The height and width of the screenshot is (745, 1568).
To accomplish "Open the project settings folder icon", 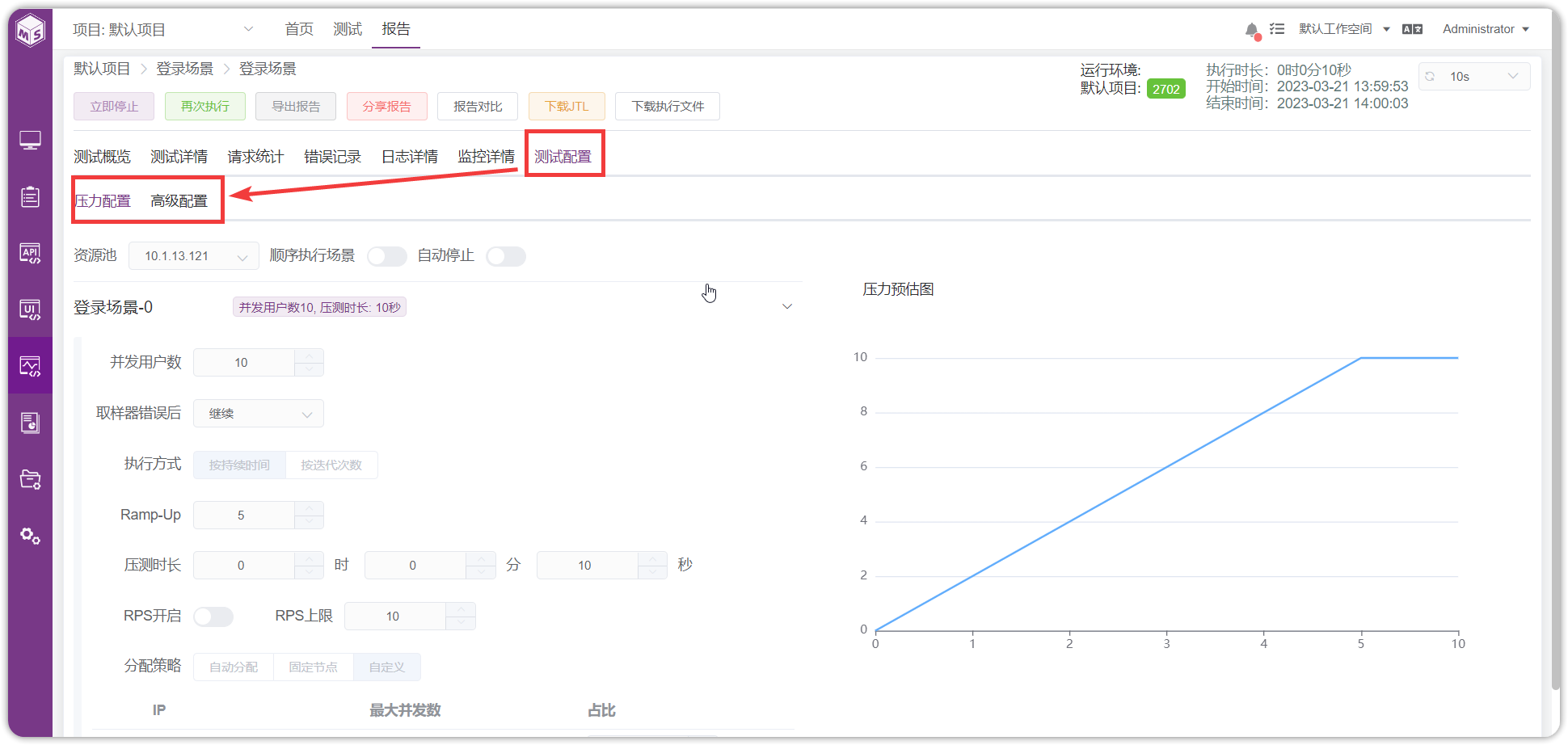I will [x=30, y=479].
